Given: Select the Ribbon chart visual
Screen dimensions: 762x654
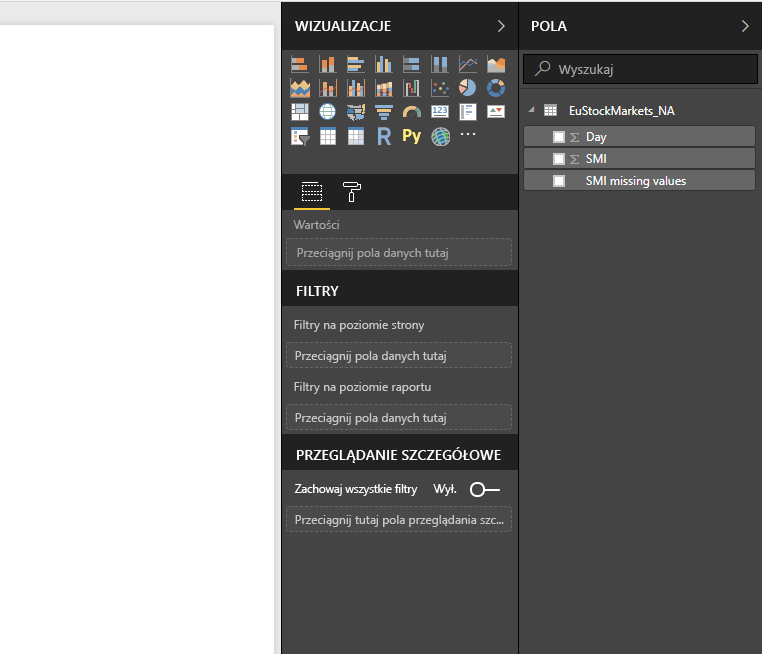Looking at the screenshot, I should pos(383,88).
